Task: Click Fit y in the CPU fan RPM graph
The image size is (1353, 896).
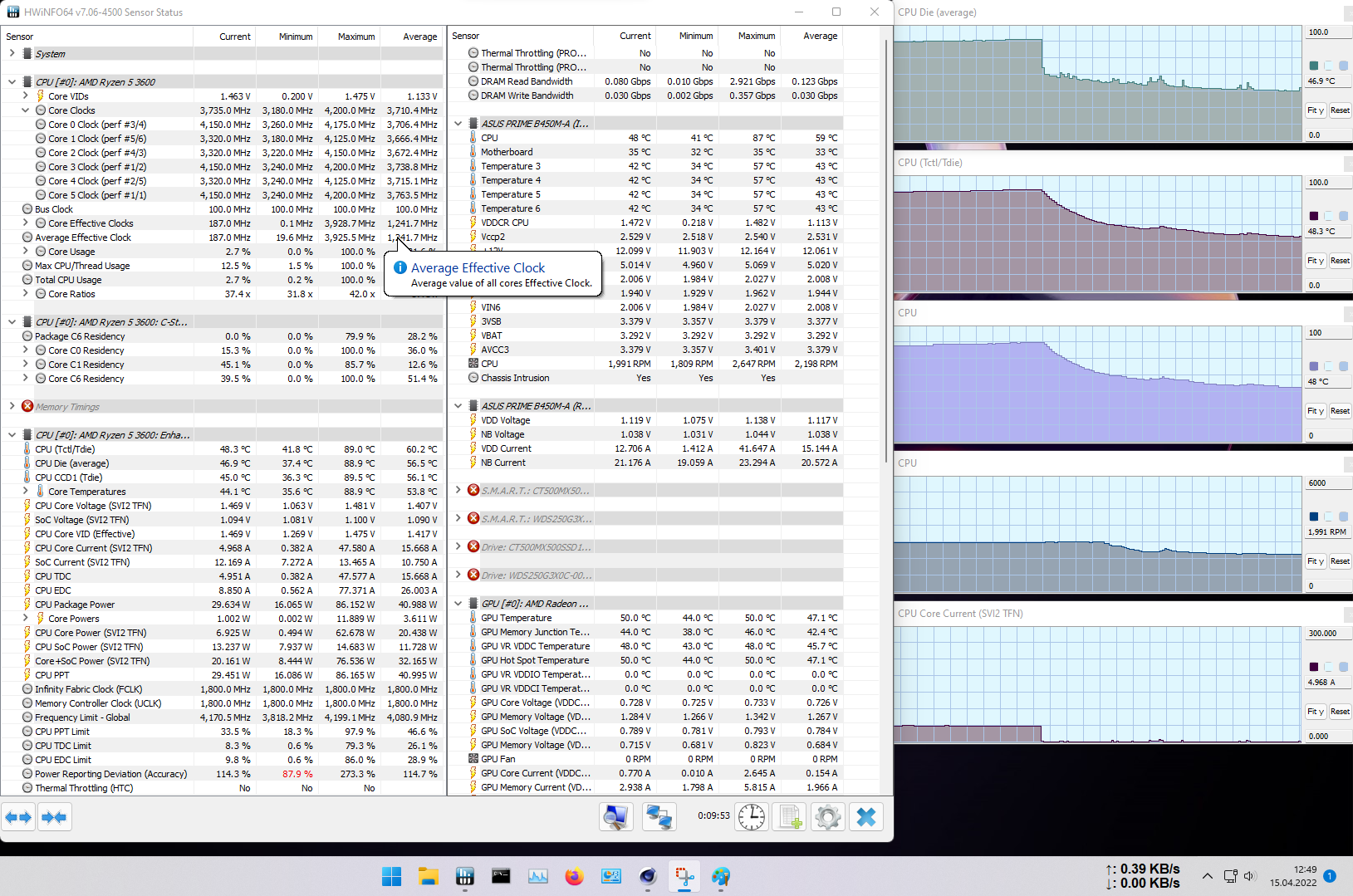Action: point(1316,561)
